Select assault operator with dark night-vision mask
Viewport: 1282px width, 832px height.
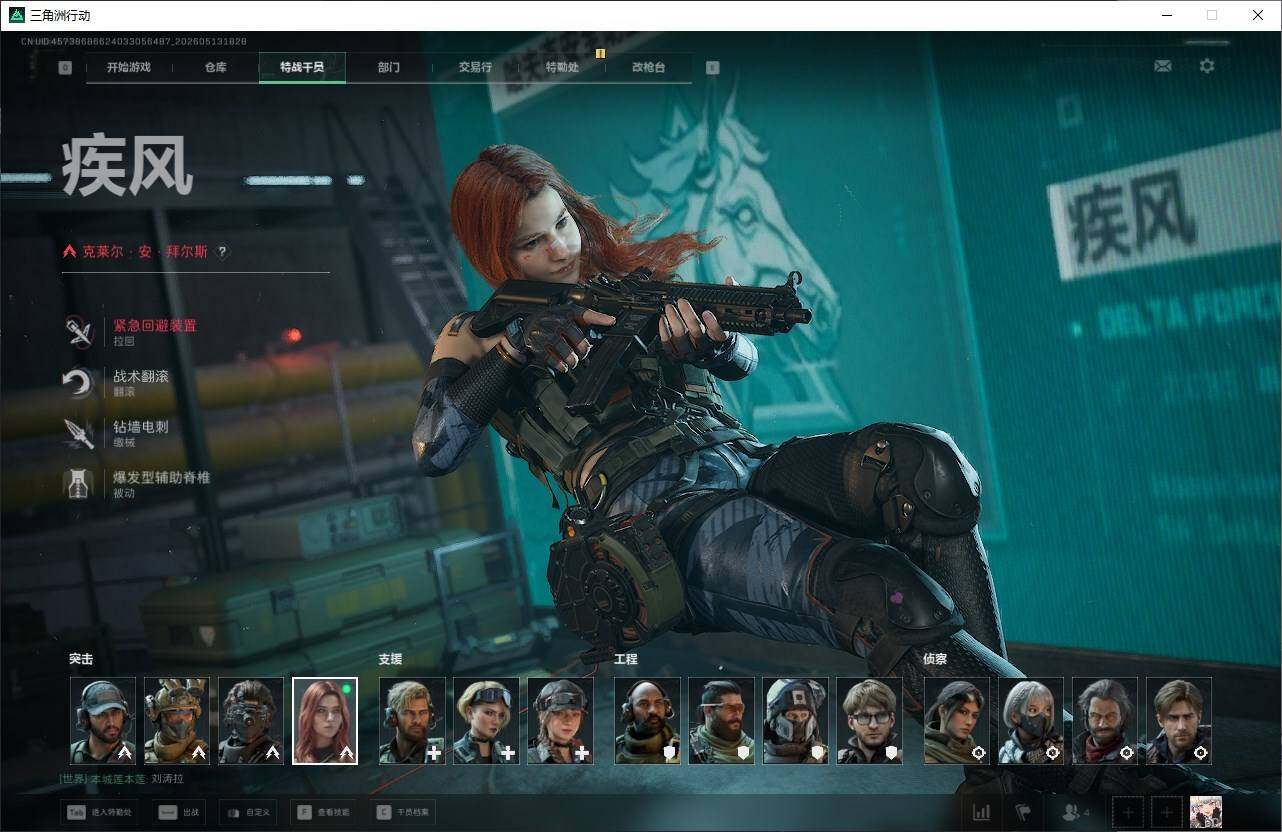[251, 721]
